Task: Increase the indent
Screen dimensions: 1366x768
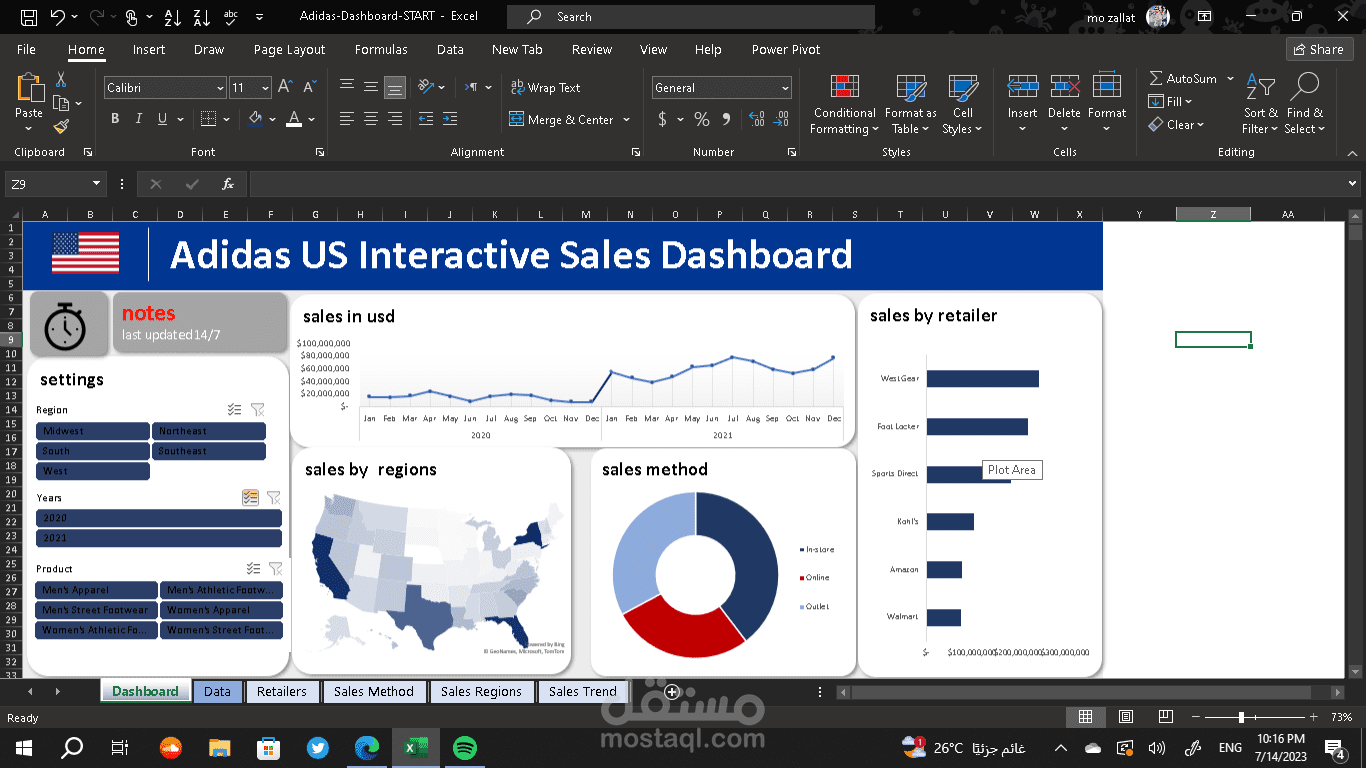Action: [x=451, y=119]
